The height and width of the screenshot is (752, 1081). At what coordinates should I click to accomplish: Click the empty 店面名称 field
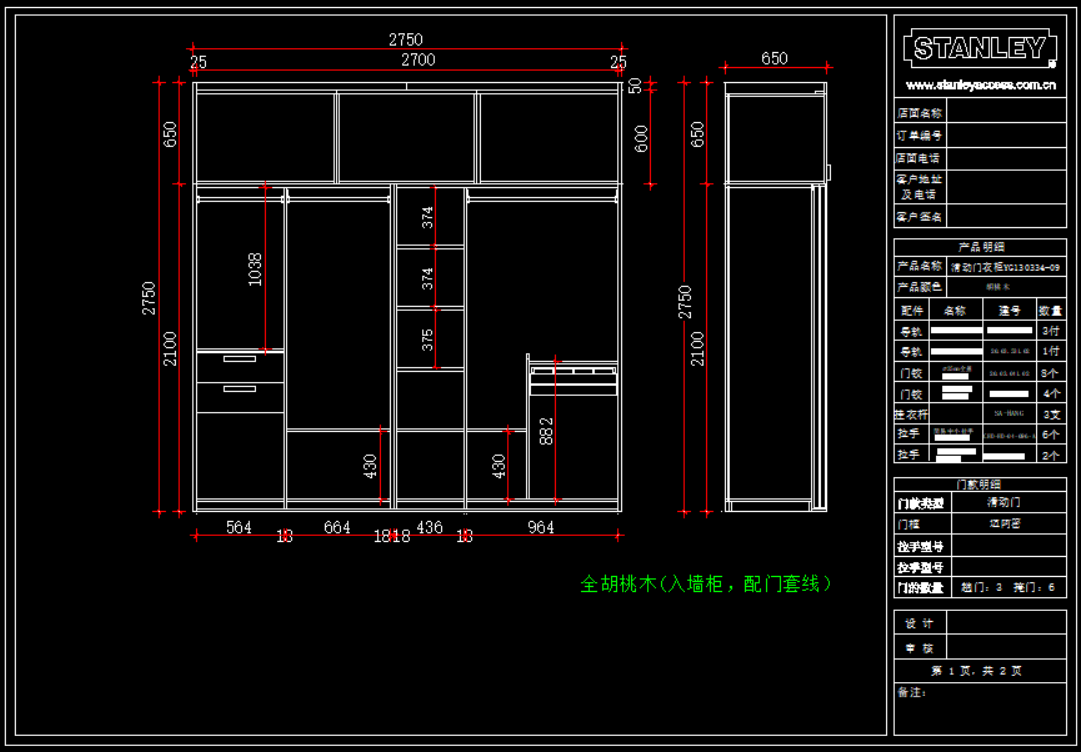pyautogui.click(x=1004, y=113)
